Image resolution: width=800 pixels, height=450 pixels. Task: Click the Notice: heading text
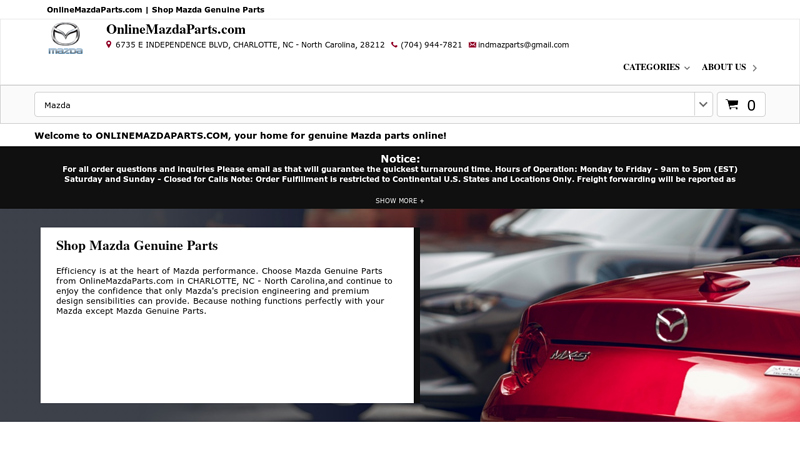(400, 159)
